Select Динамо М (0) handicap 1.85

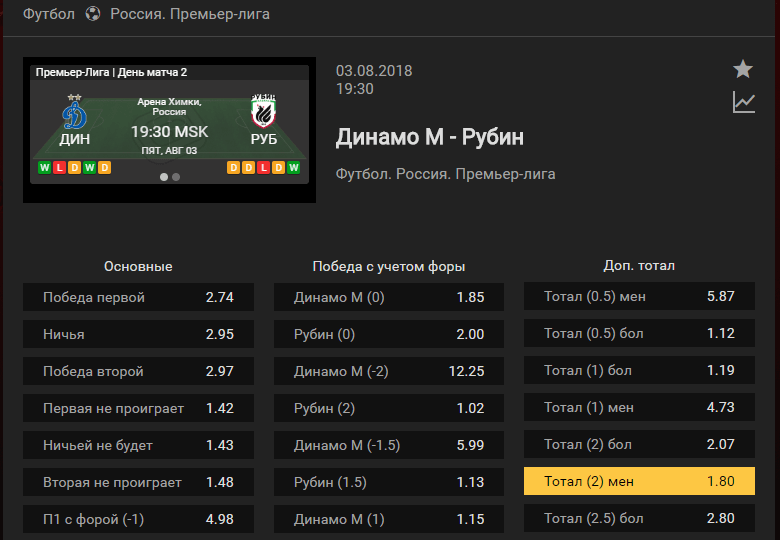click(389, 297)
